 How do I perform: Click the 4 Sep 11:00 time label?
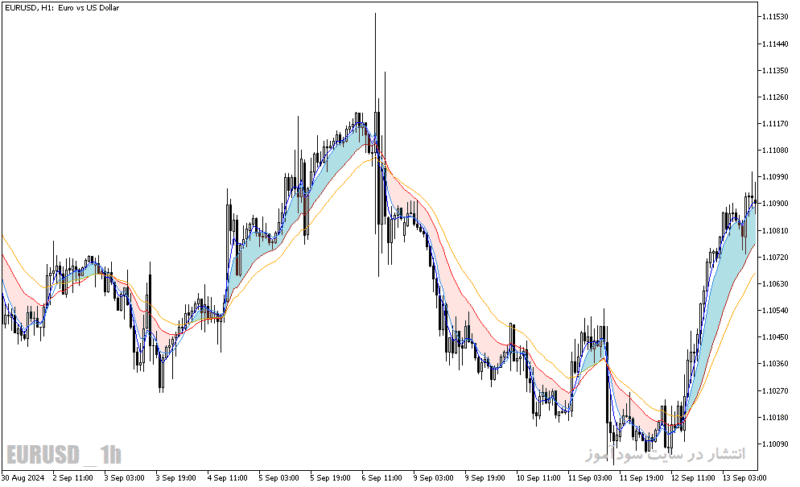point(227,478)
